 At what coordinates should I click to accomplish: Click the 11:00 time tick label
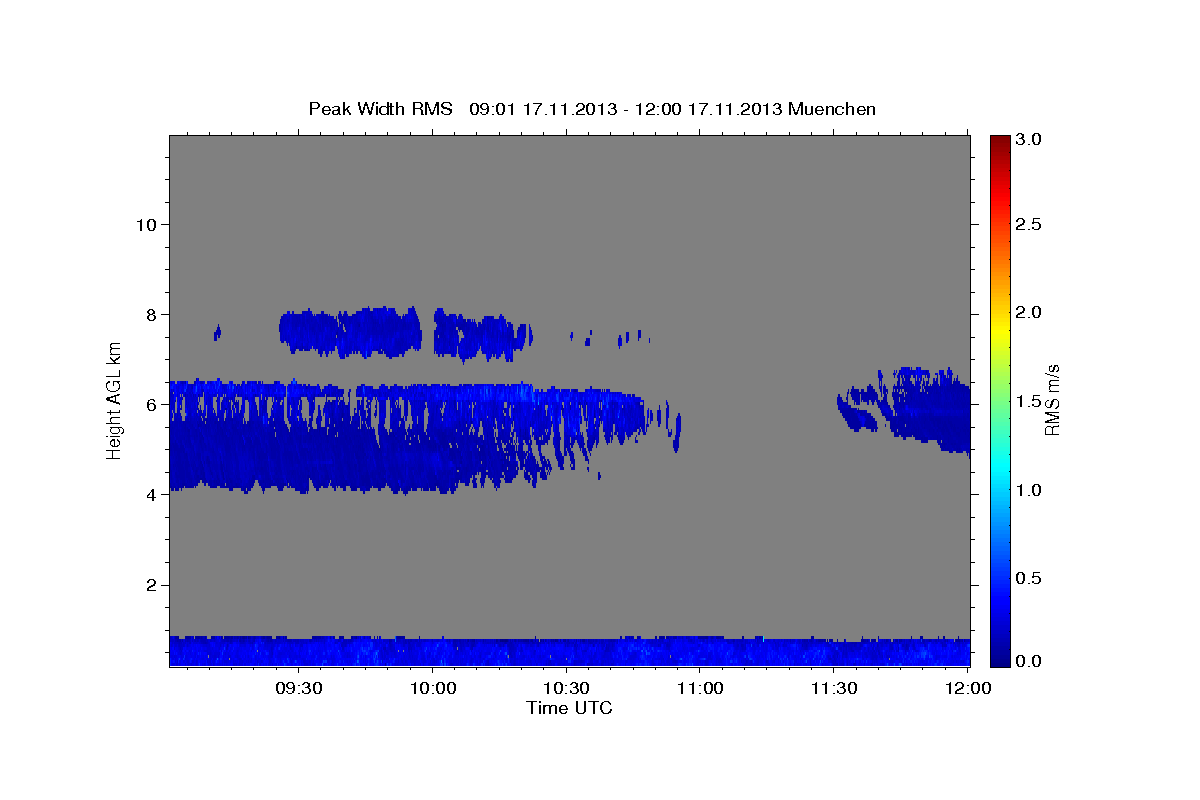[700, 688]
